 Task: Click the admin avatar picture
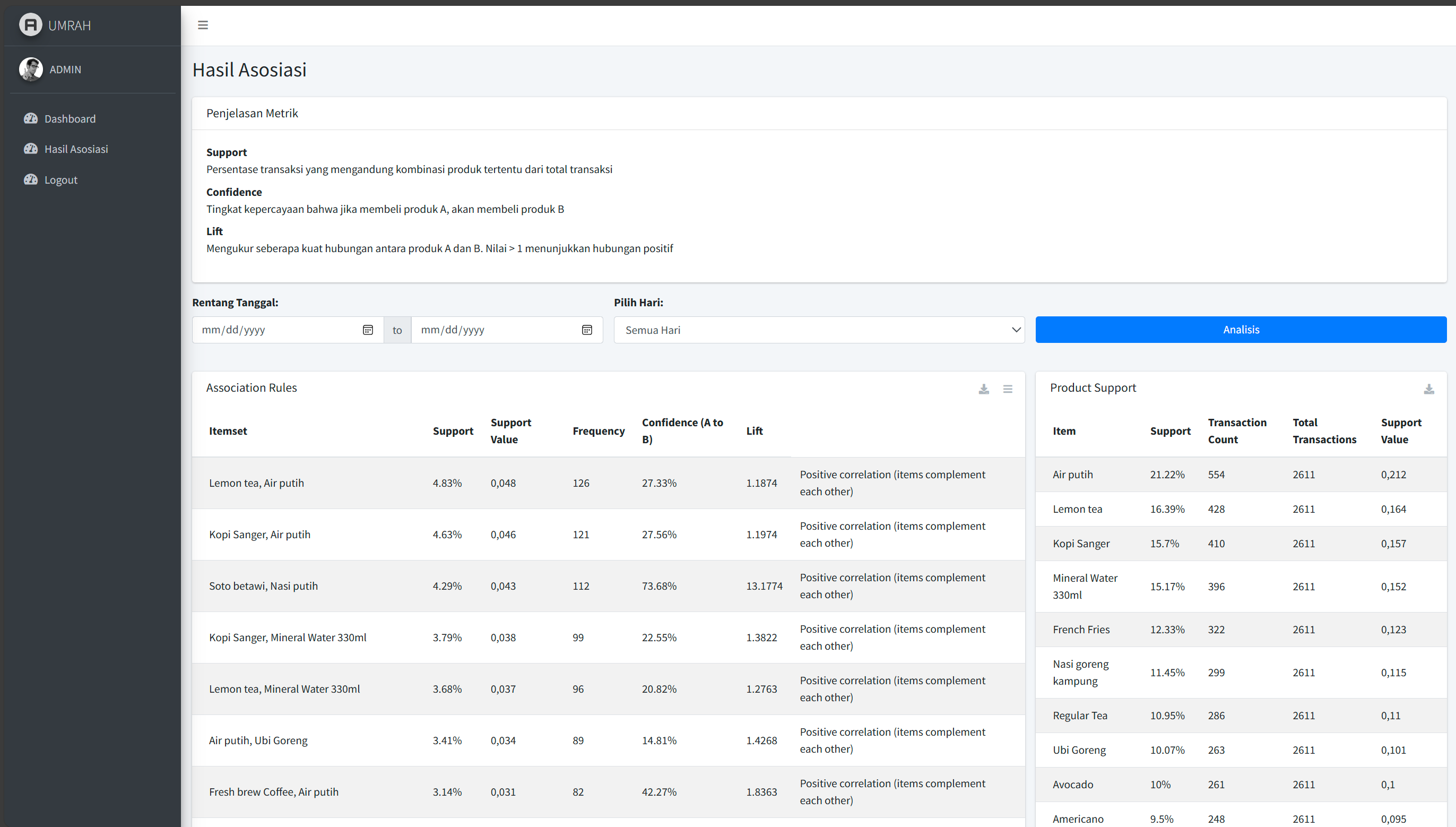31,70
